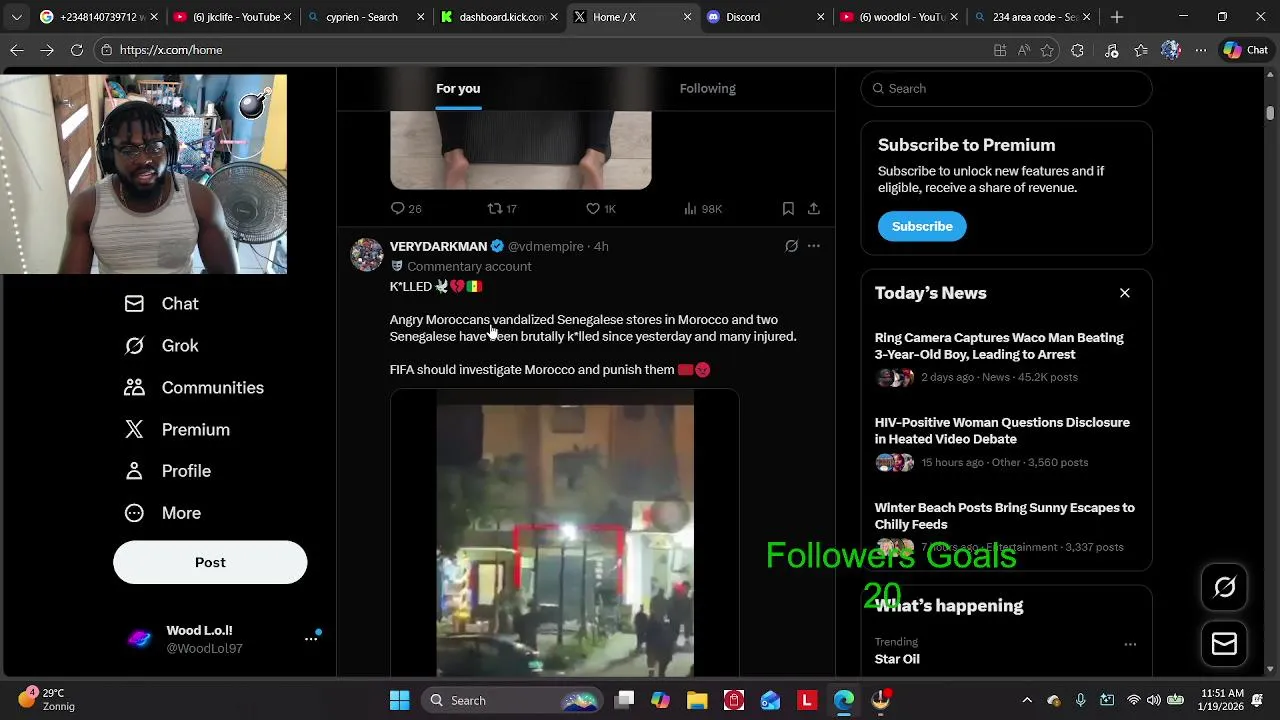The image size is (1280, 720).
Task: Dismiss the Today's News panel
Action: [x=1125, y=293]
